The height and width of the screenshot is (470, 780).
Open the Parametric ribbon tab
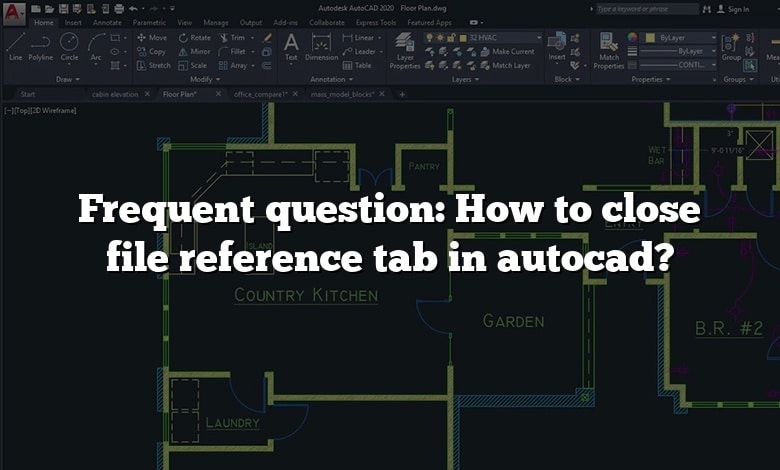click(149, 22)
